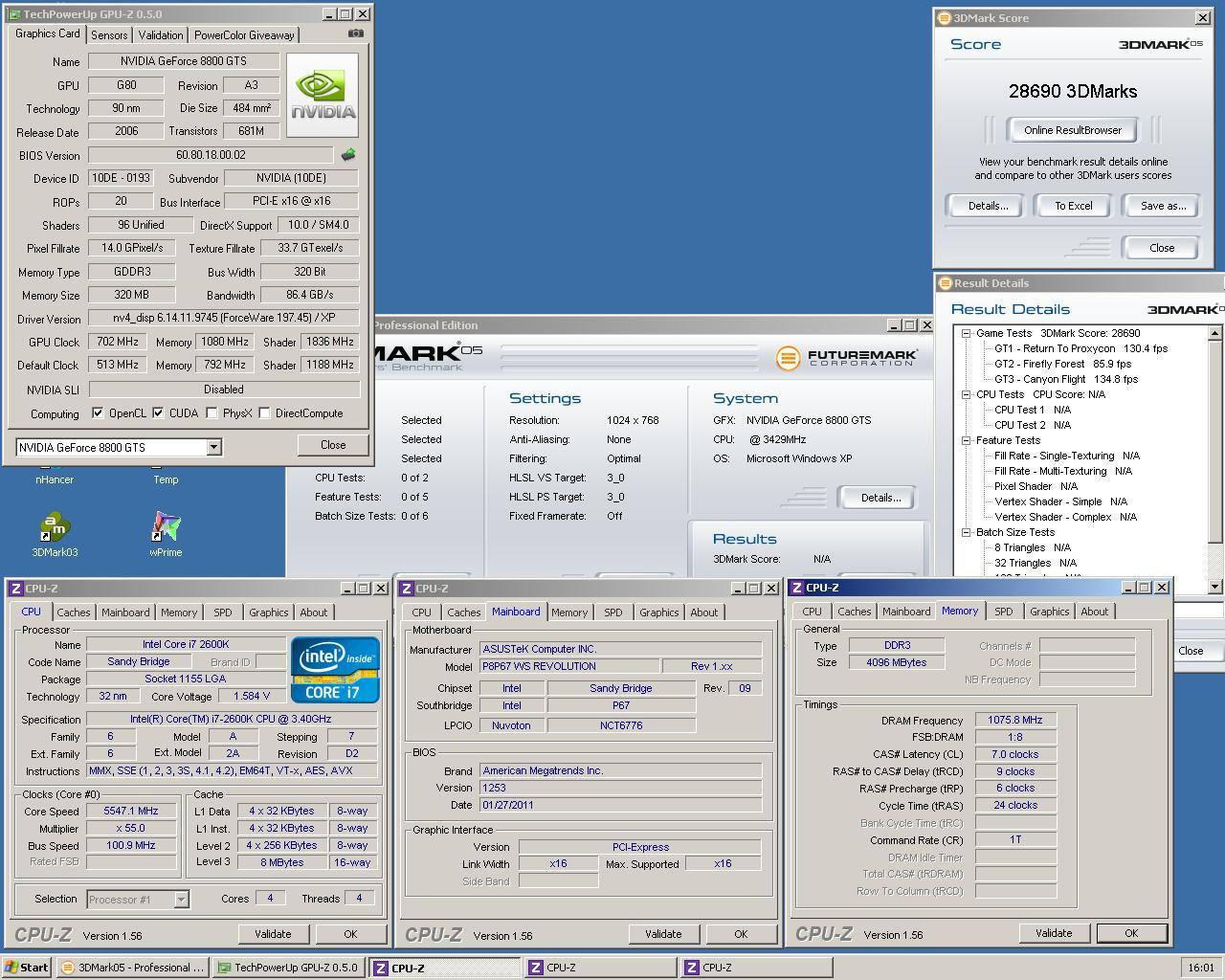Switch to the Sensors tab in GPU-Z
1225x980 pixels.
pyautogui.click(x=109, y=35)
